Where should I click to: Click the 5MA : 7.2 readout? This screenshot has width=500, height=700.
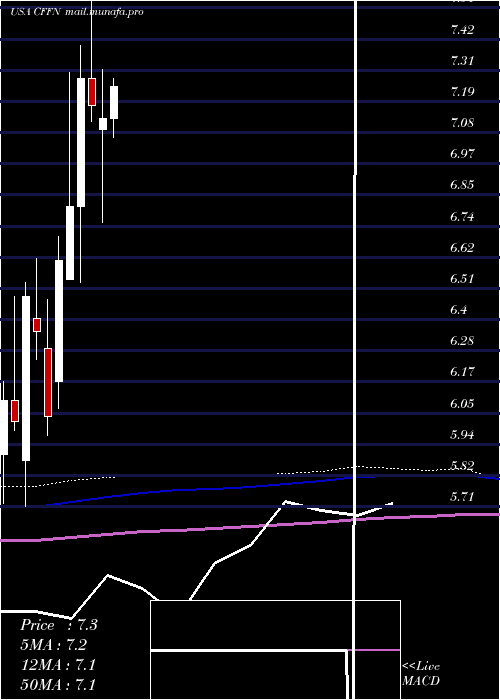pos(54,645)
